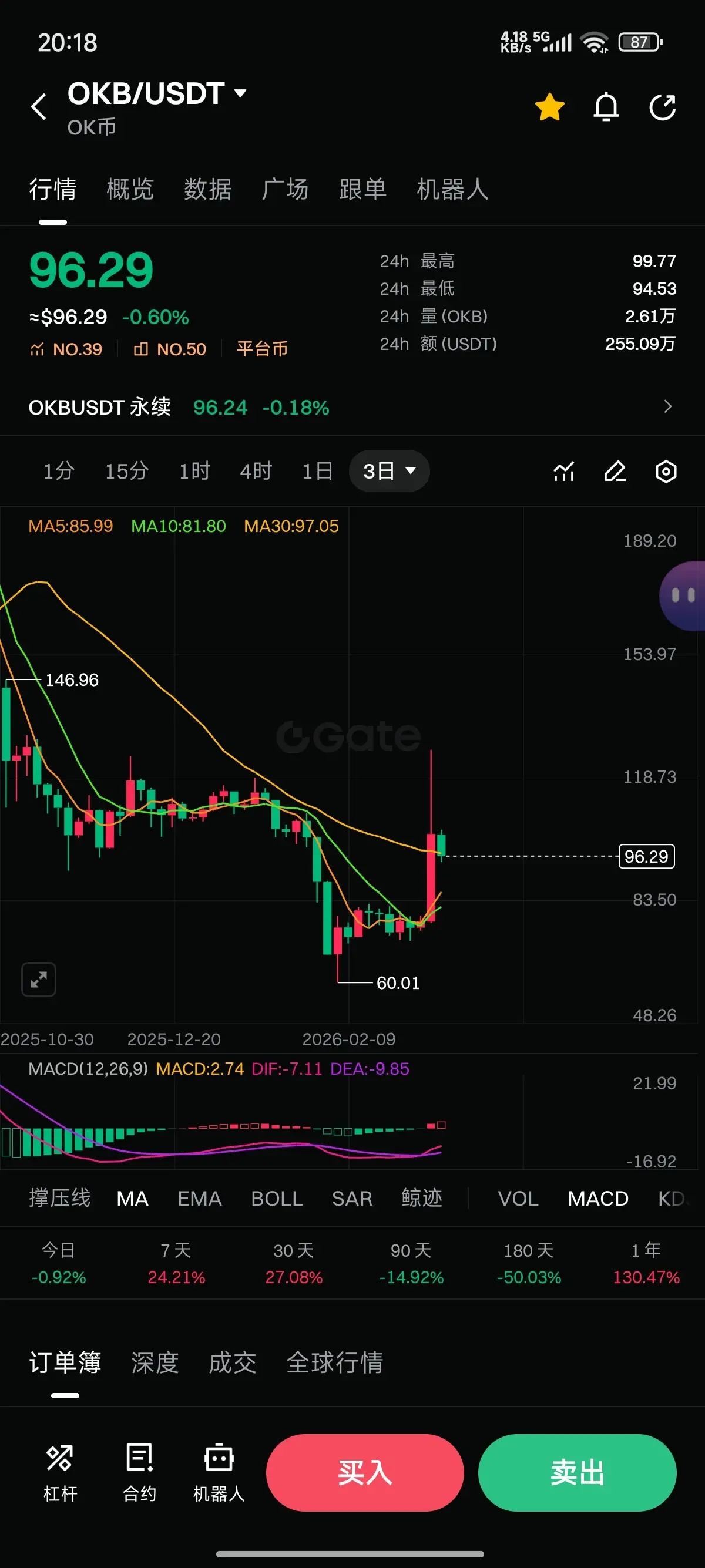Switch to 广场 tab

pos(285,189)
